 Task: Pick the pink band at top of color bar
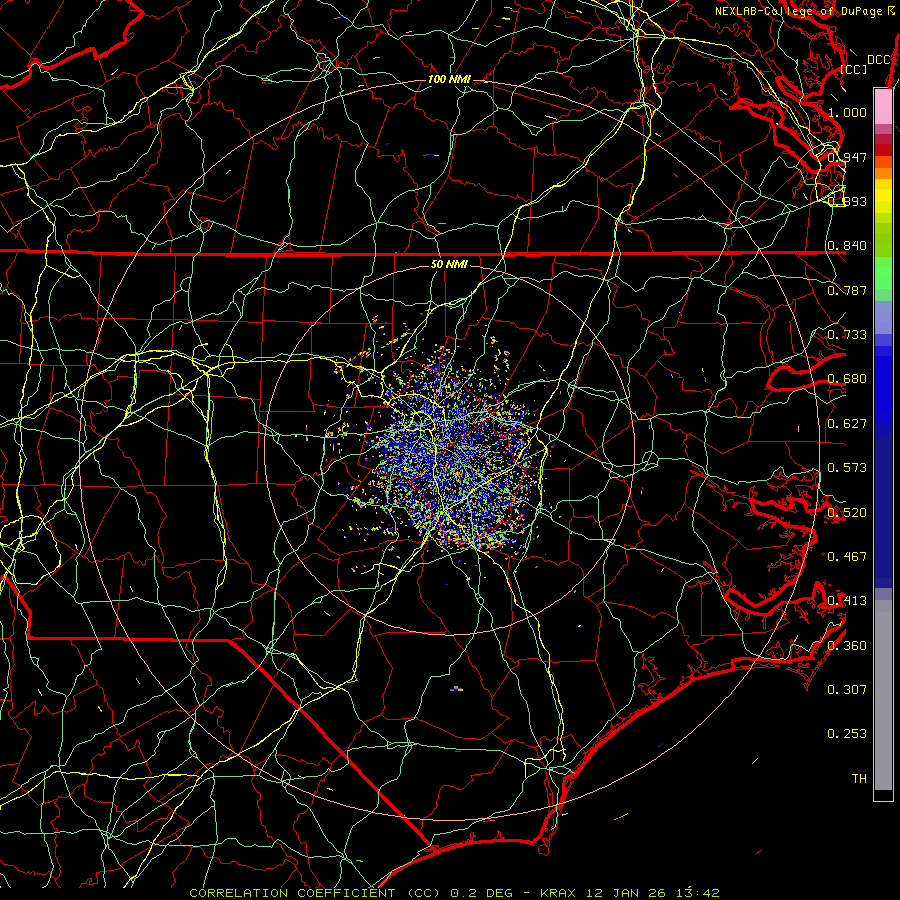pos(883,106)
